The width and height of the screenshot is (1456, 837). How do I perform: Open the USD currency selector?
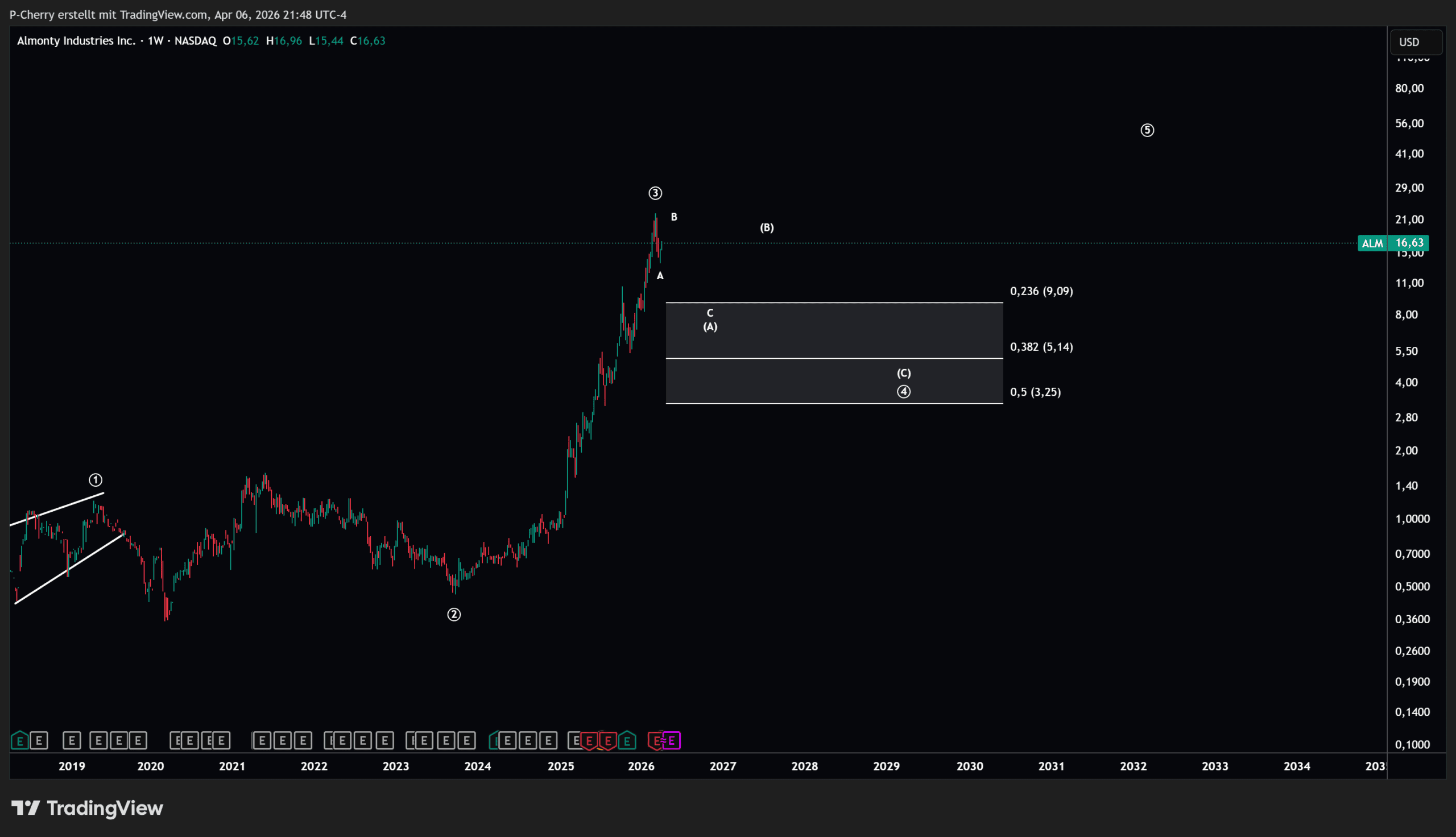(x=1415, y=42)
